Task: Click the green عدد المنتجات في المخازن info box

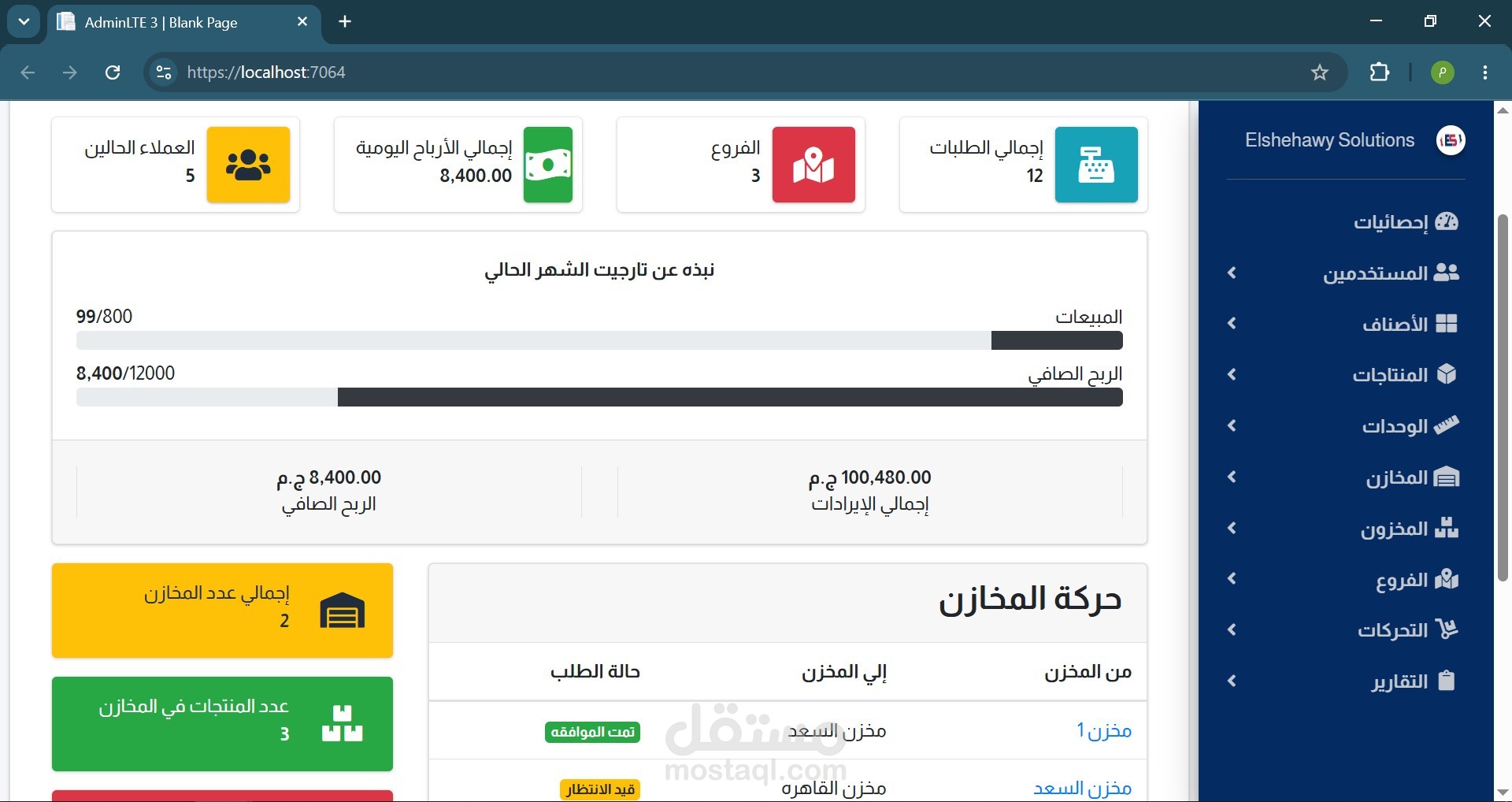Action: pyautogui.click(x=222, y=724)
